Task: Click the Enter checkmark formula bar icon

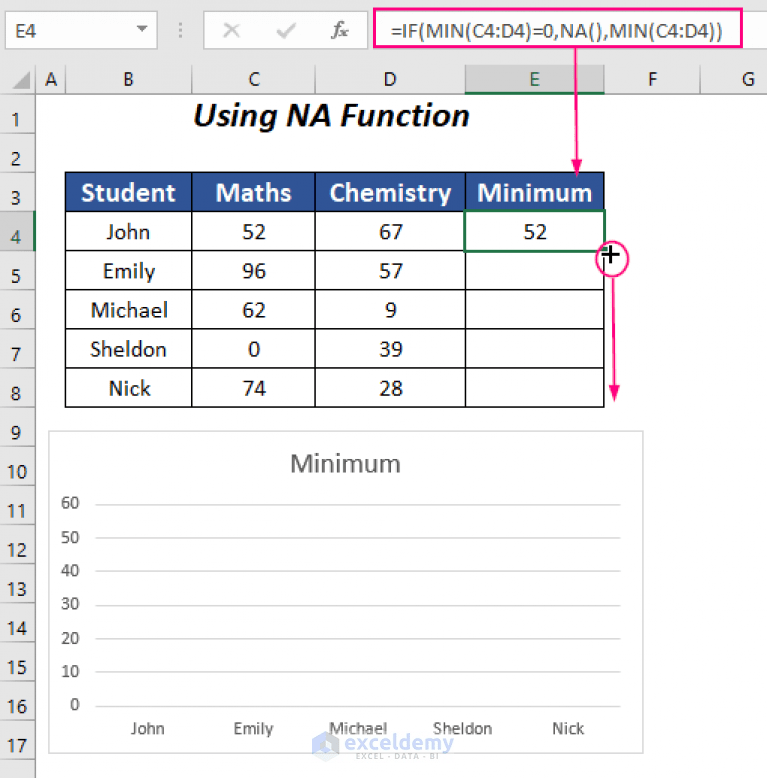Action: pos(286,31)
